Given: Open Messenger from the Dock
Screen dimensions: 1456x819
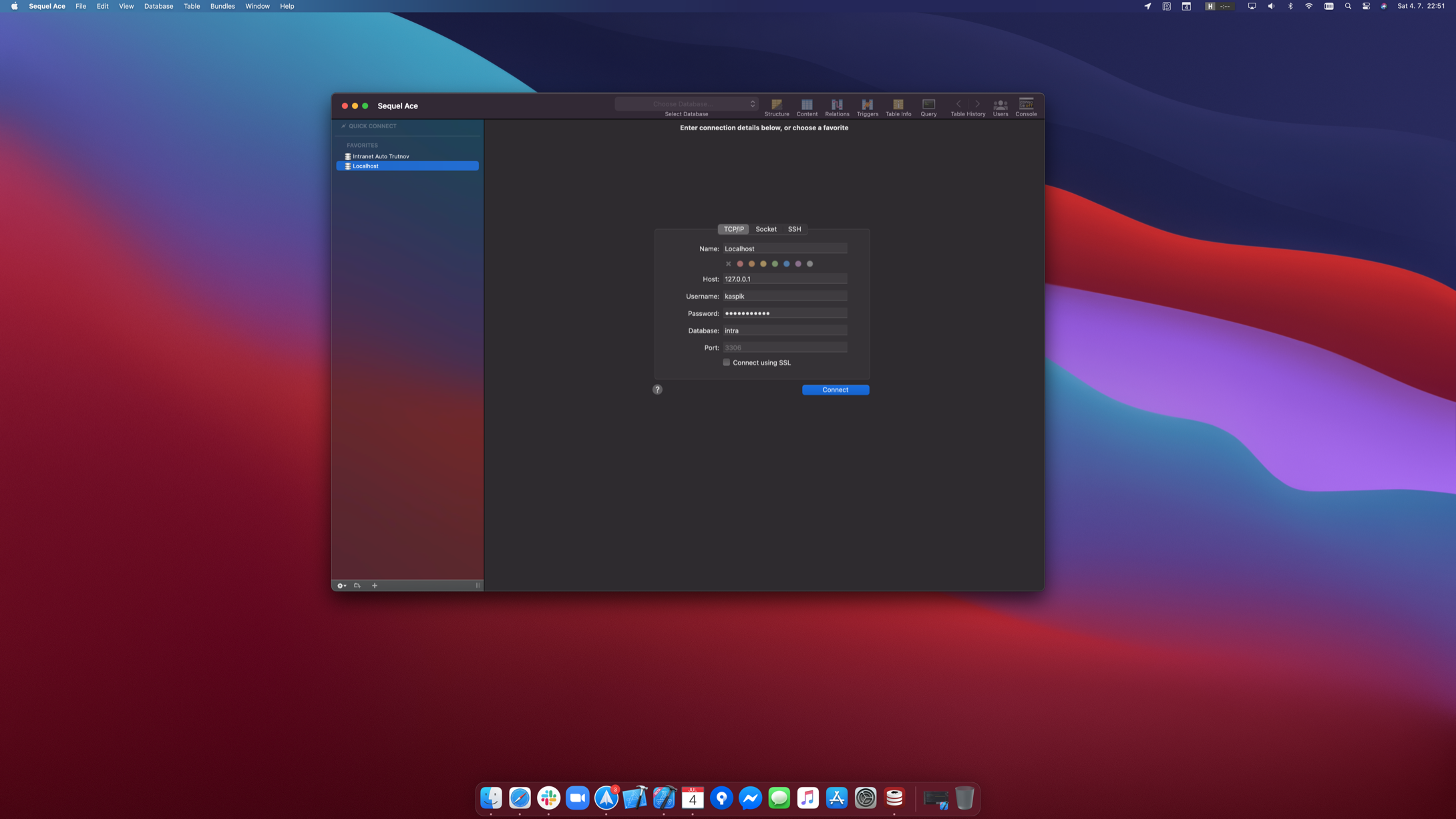Looking at the screenshot, I should 750,798.
